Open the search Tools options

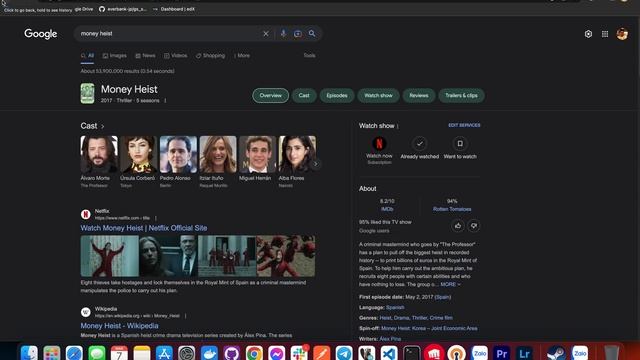coord(309,56)
